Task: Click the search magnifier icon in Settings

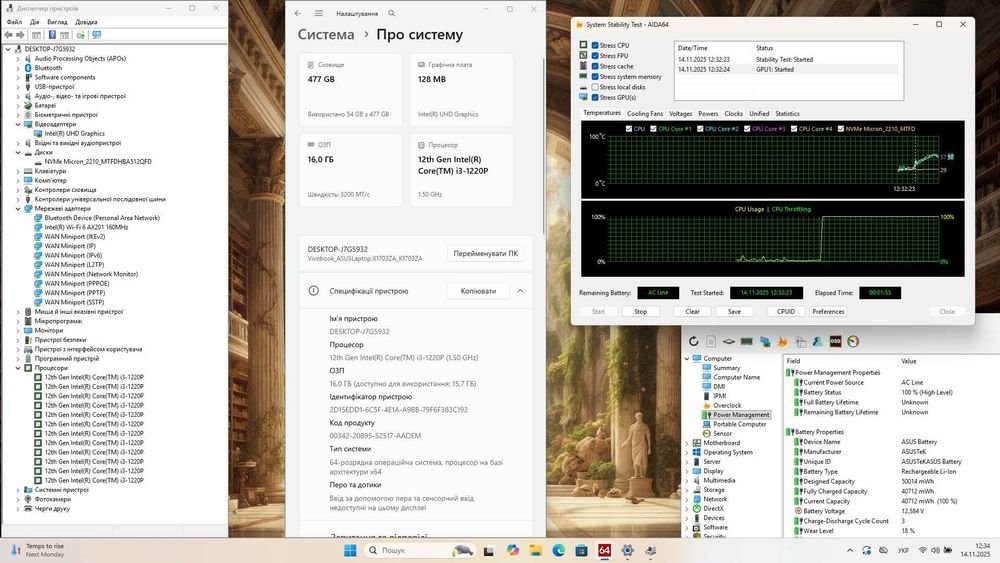Action: pyautogui.click(x=391, y=14)
